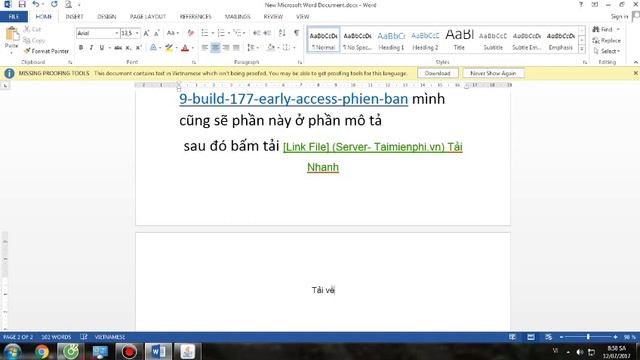
Task: Click the Save icon in quick access toolbar
Action: [x=22, y=4]
